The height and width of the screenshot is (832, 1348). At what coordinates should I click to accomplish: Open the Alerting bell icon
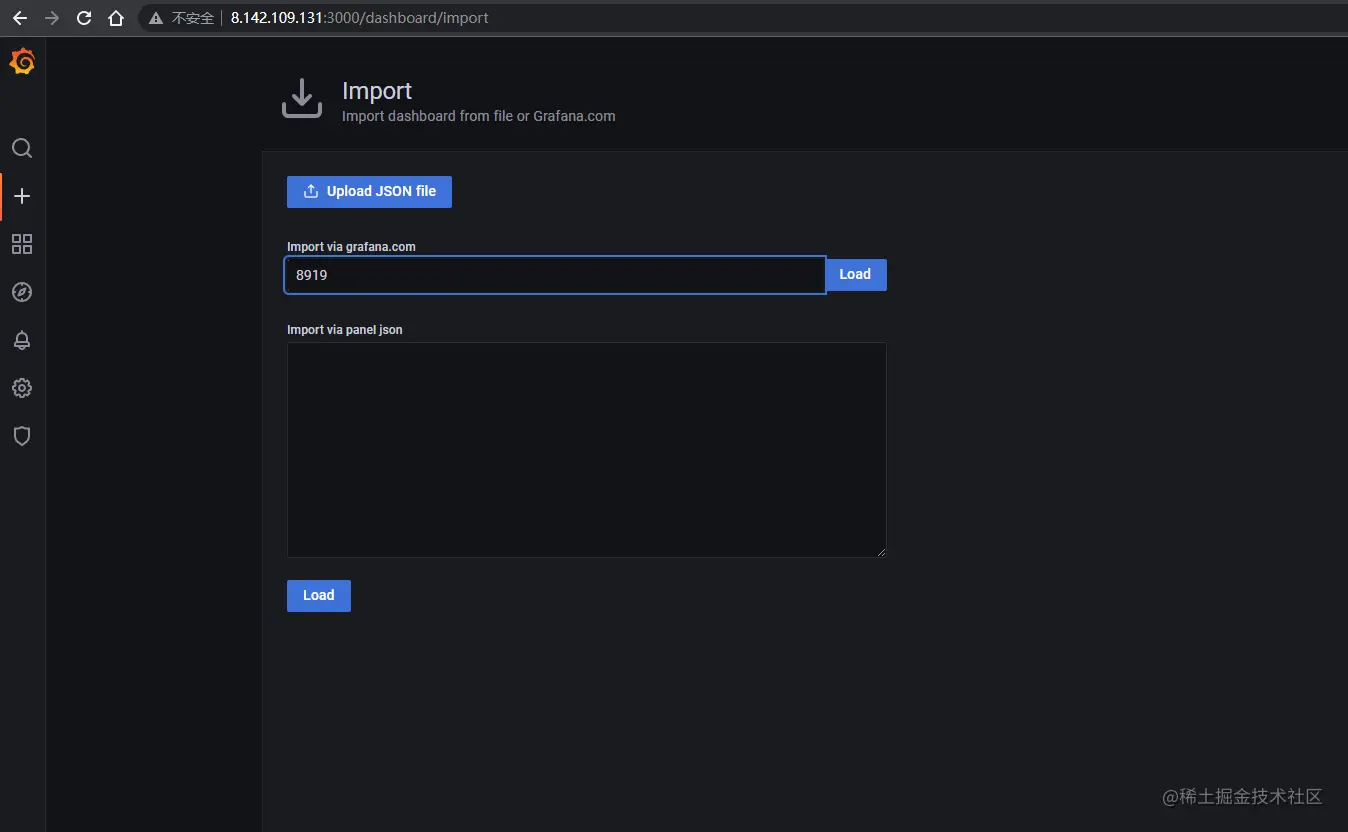22,340
